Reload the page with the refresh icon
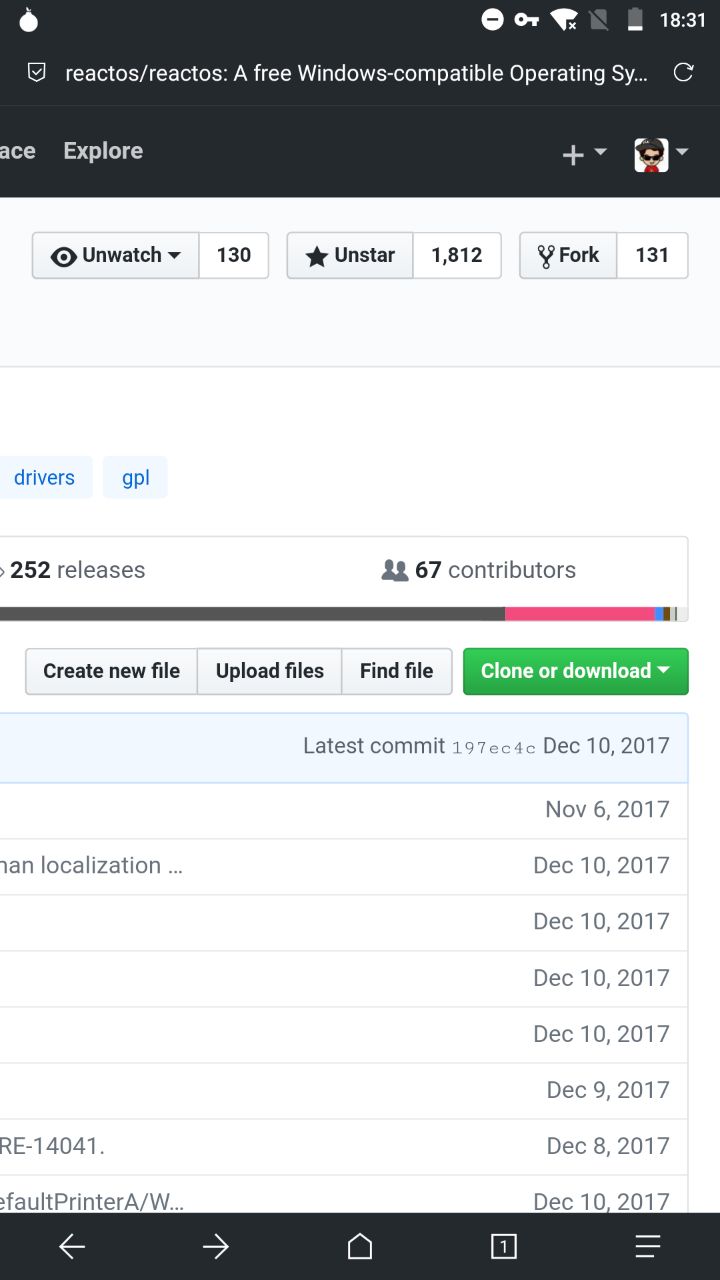720x1280 pixels. point(684,73)
